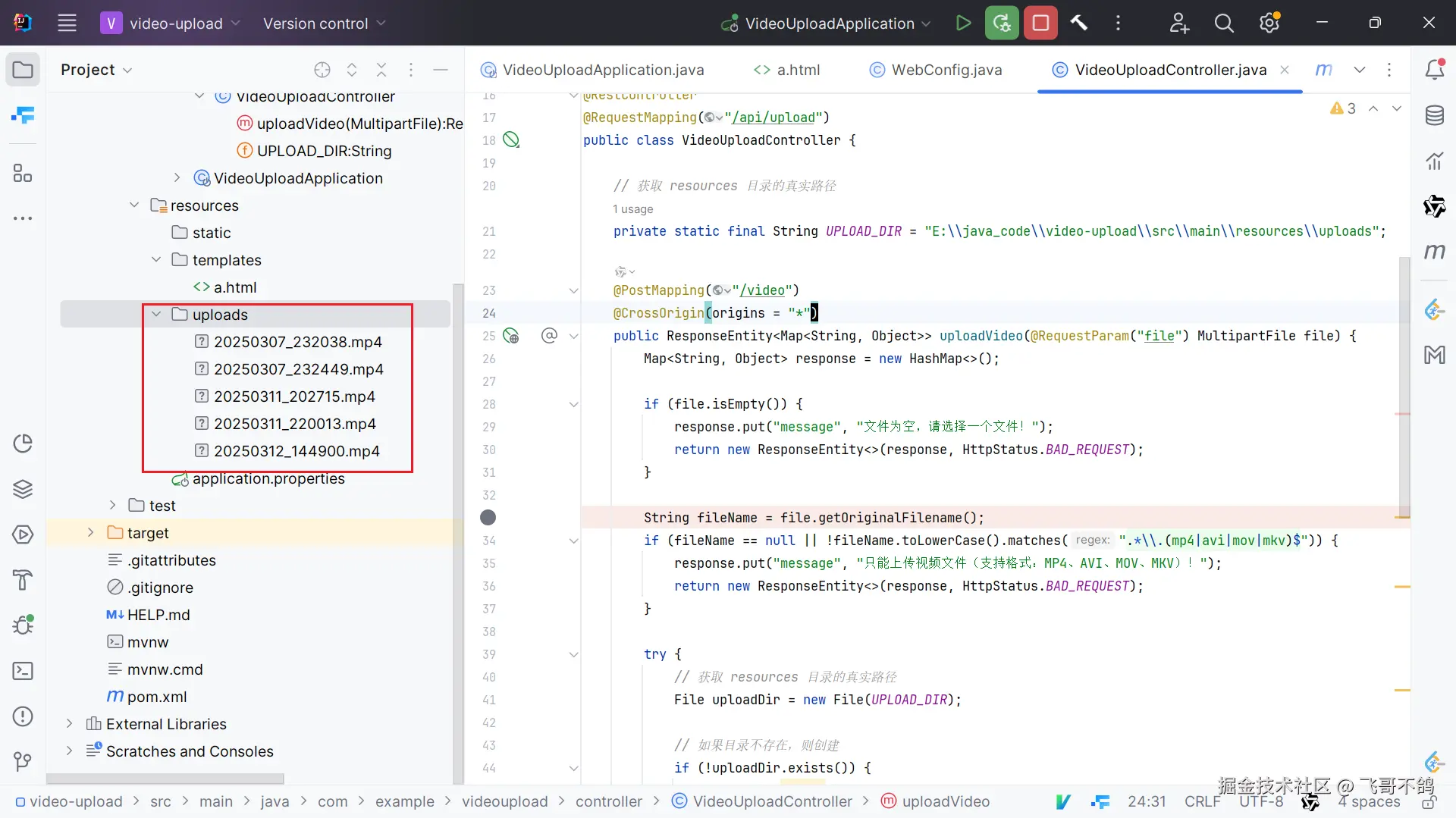Screen dimensions: 1456x818
Task: Stop the running application with red square
Action: [x=1040, y=24]
